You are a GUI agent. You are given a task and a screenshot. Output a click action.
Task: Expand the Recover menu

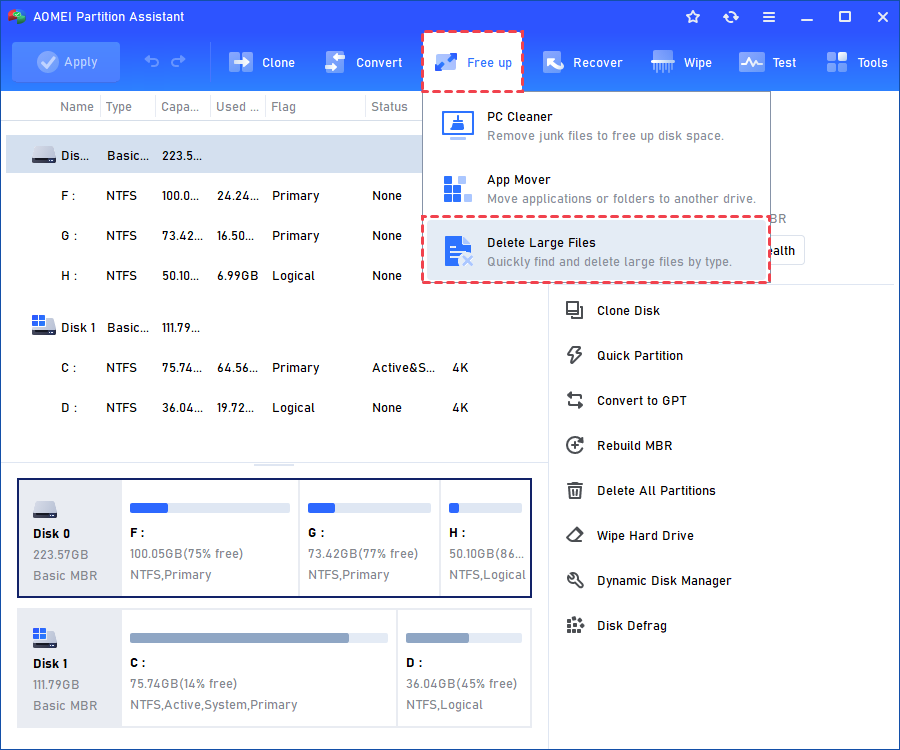[x=583, y=62]
